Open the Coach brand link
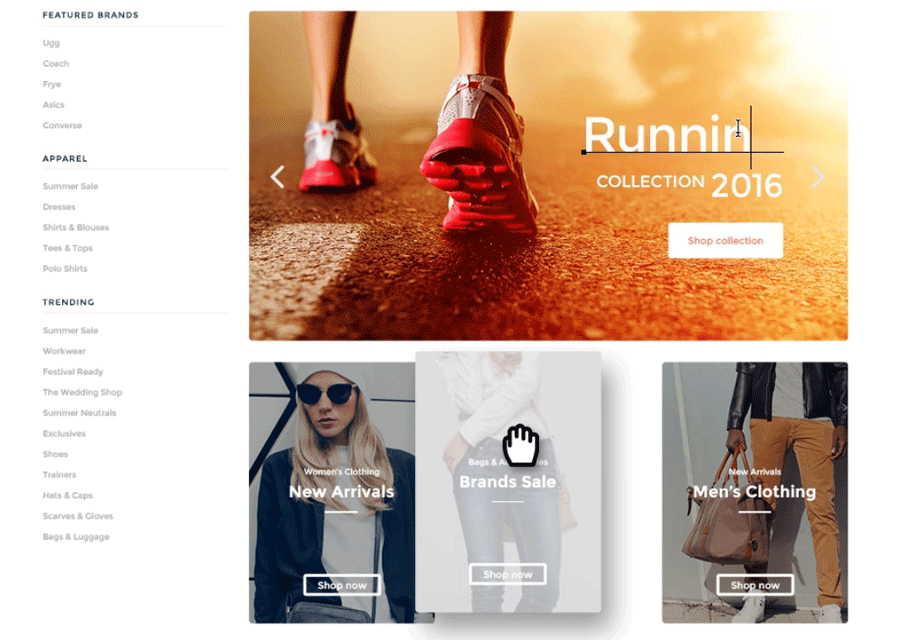900x640 pixels. pos(56,64)
